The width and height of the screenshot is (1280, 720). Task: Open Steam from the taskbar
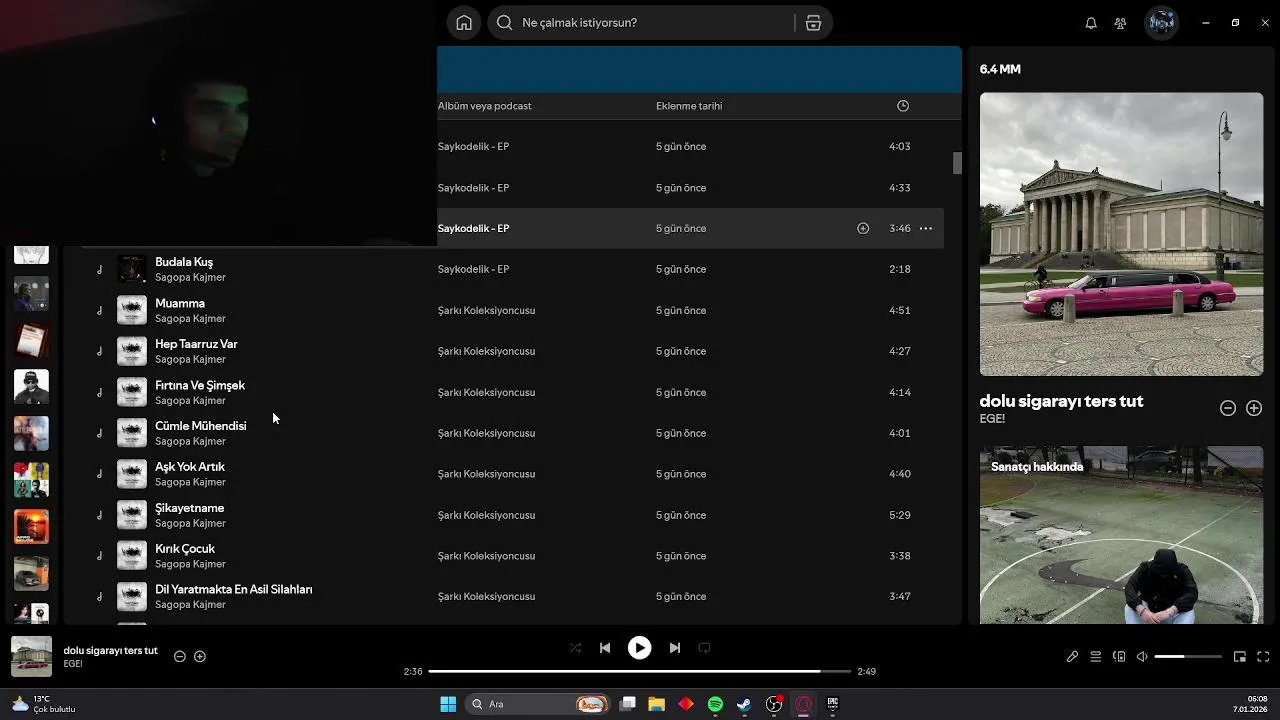[744, 704]
